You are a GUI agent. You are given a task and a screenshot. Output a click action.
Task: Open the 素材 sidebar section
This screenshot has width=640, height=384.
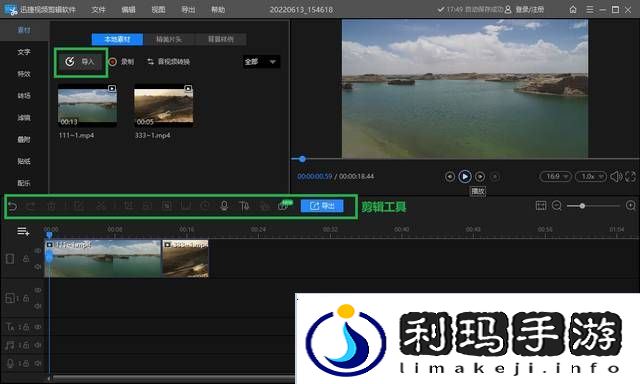click(24, 30)
